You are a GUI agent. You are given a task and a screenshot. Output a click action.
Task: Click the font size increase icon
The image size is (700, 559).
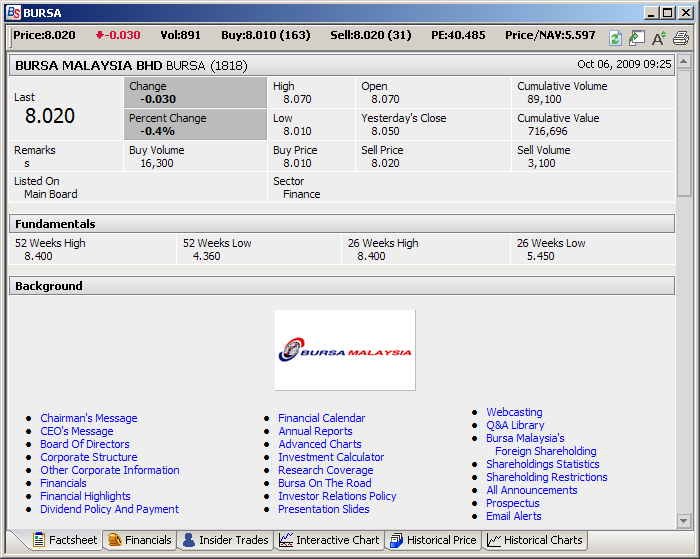pyautogui.click(x=658, y=38)
